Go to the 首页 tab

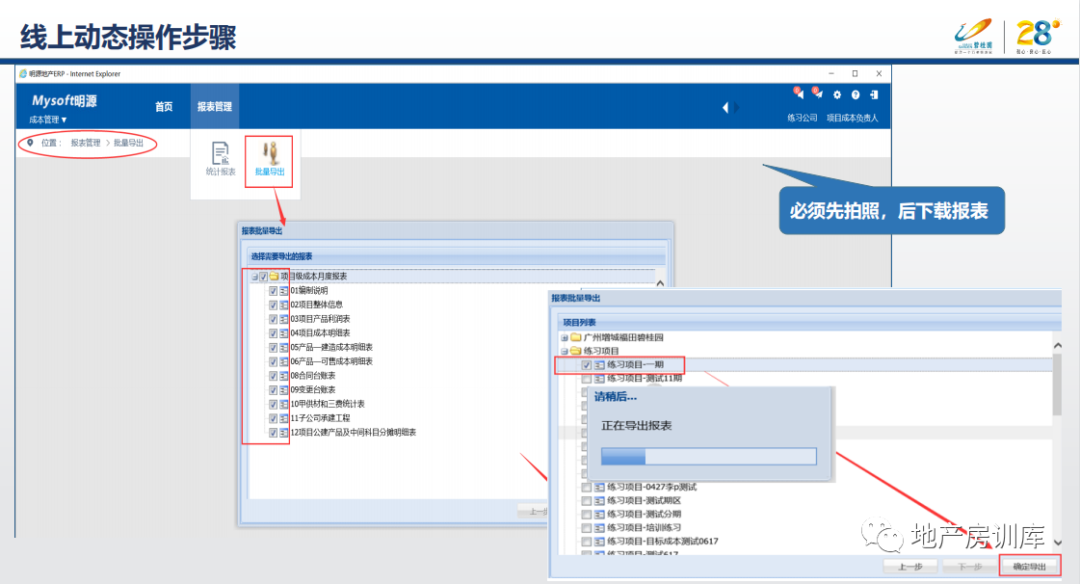[164, 107]
